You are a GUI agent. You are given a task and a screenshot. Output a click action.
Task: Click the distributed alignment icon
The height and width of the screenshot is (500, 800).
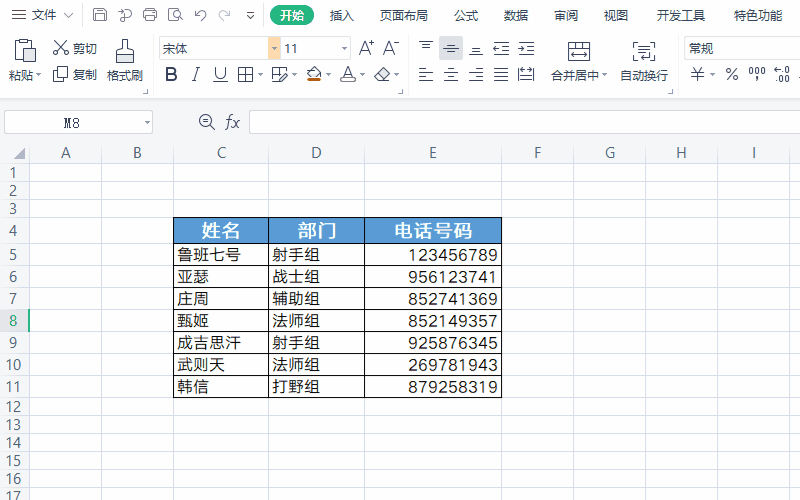click(x=526, y=75)
